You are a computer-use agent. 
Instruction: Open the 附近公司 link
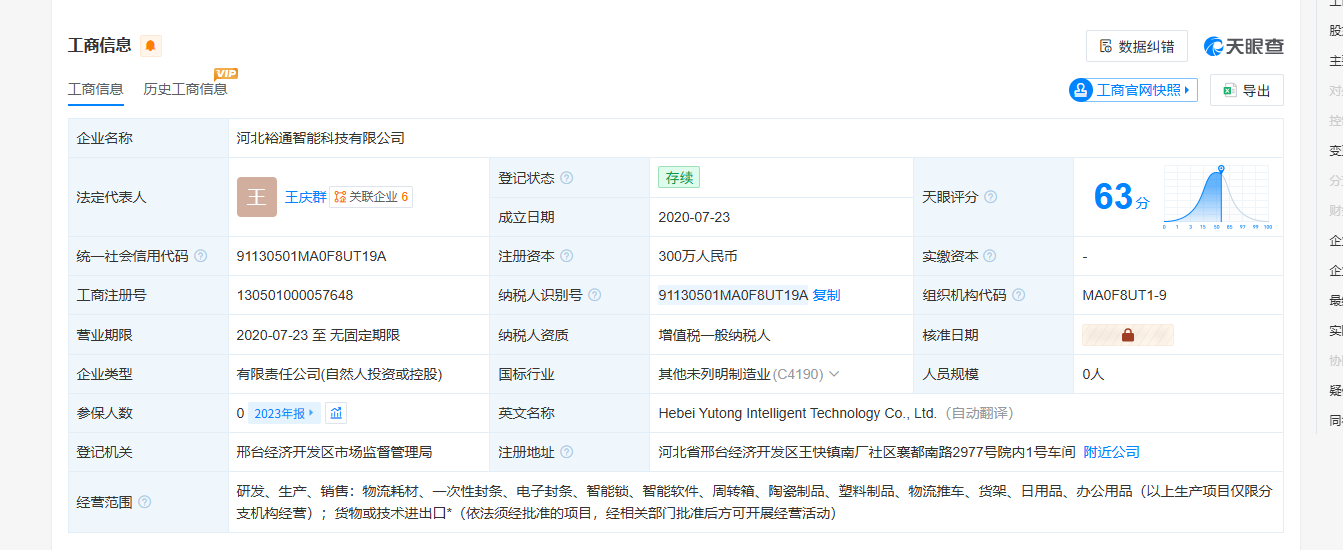tap(1112, 452)
